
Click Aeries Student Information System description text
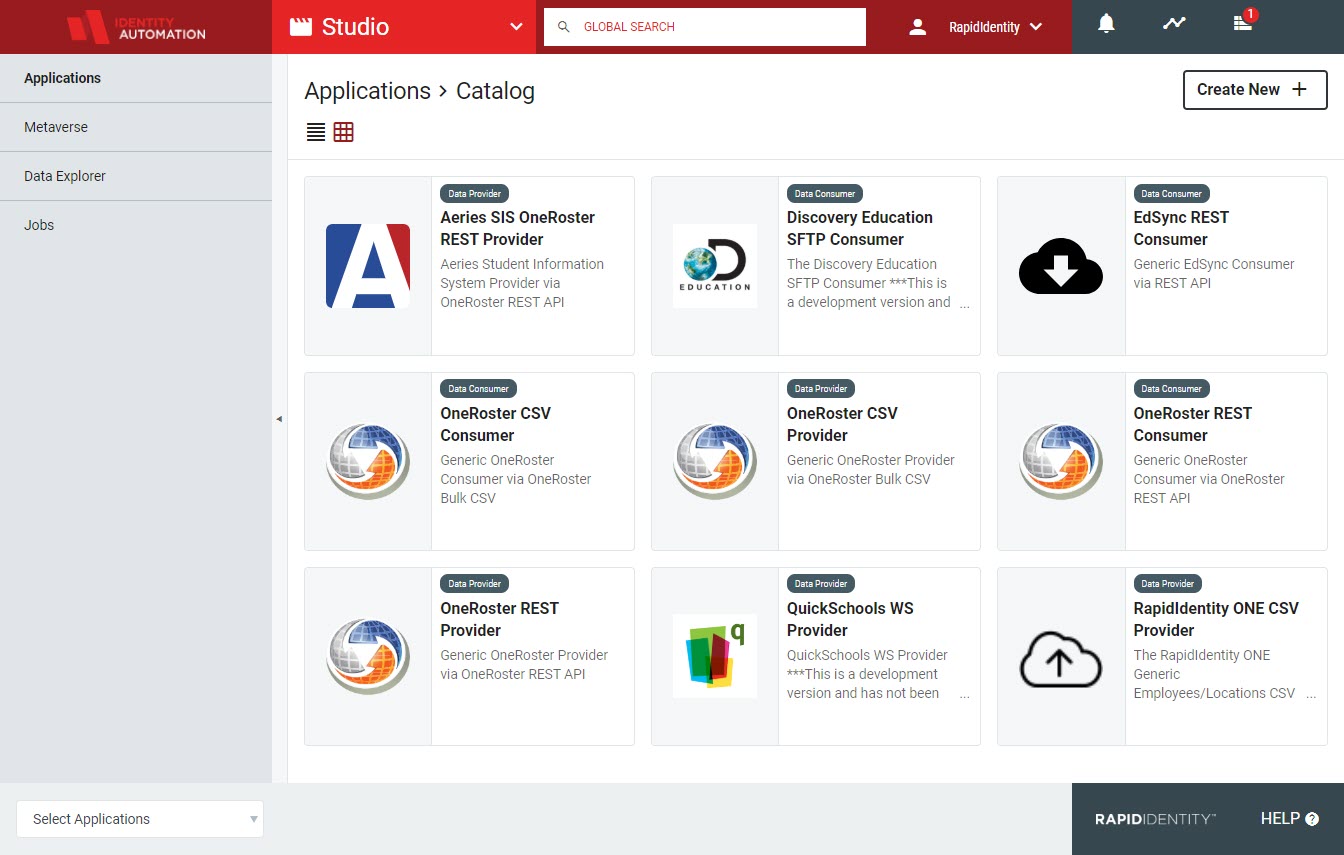coord(522,283)
